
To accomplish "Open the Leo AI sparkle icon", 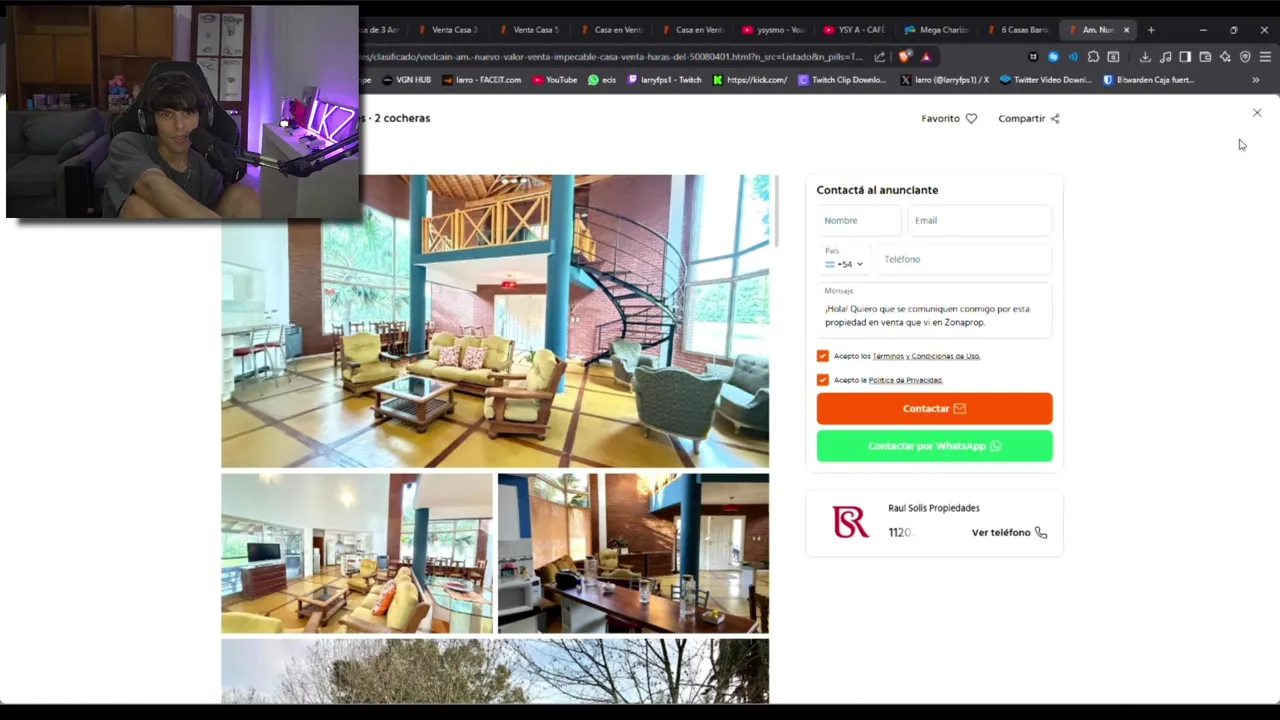I will 1225,57.
